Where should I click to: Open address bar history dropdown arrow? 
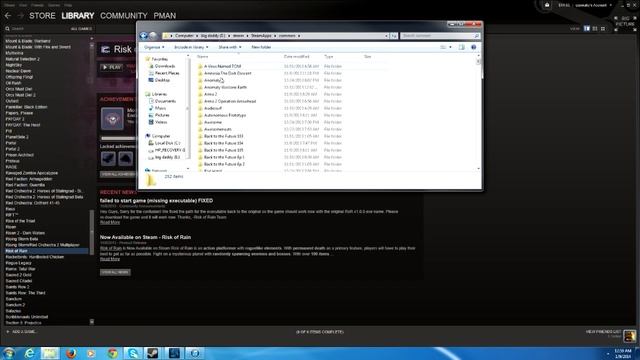386,36
